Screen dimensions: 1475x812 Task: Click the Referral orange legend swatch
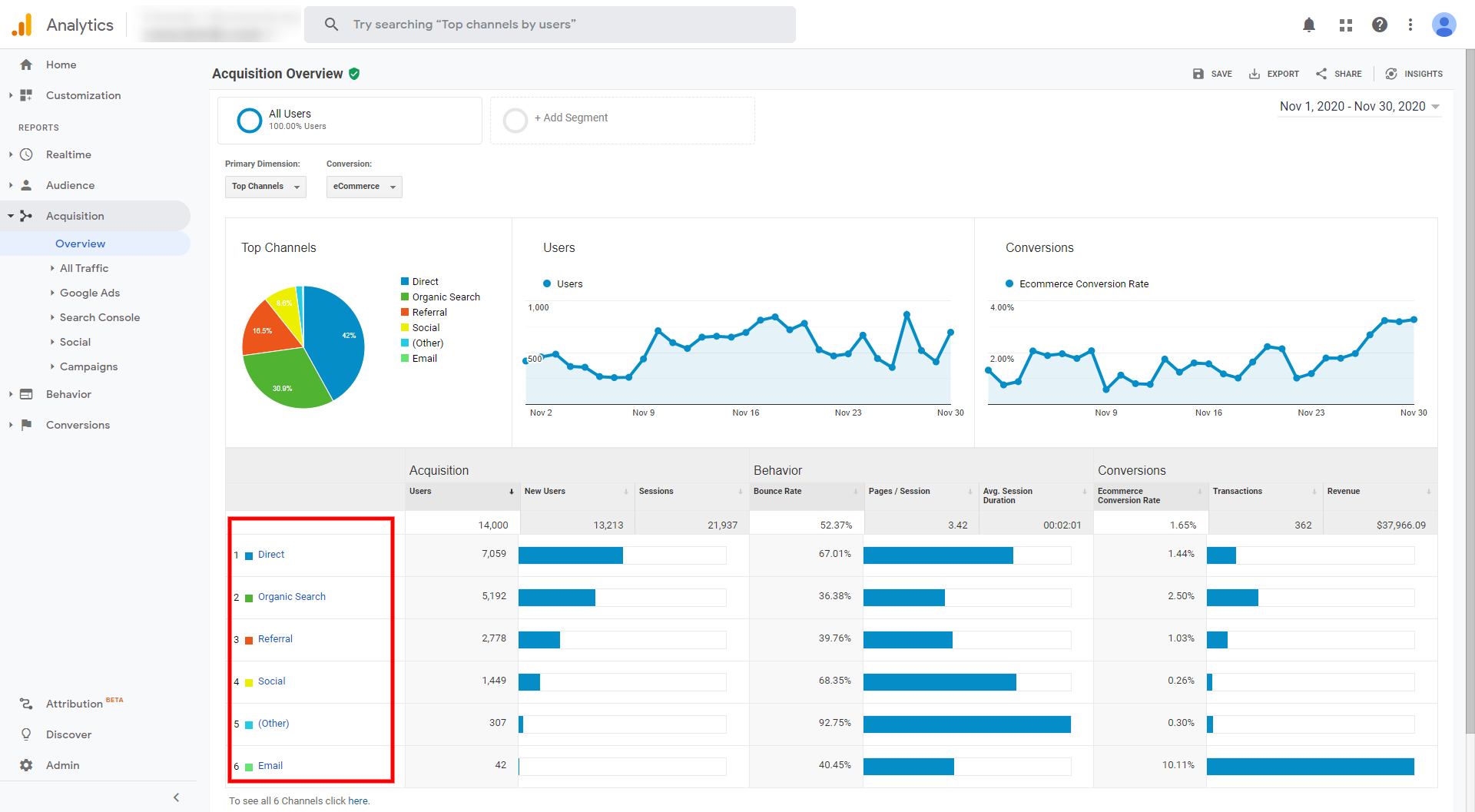(405, 313)
